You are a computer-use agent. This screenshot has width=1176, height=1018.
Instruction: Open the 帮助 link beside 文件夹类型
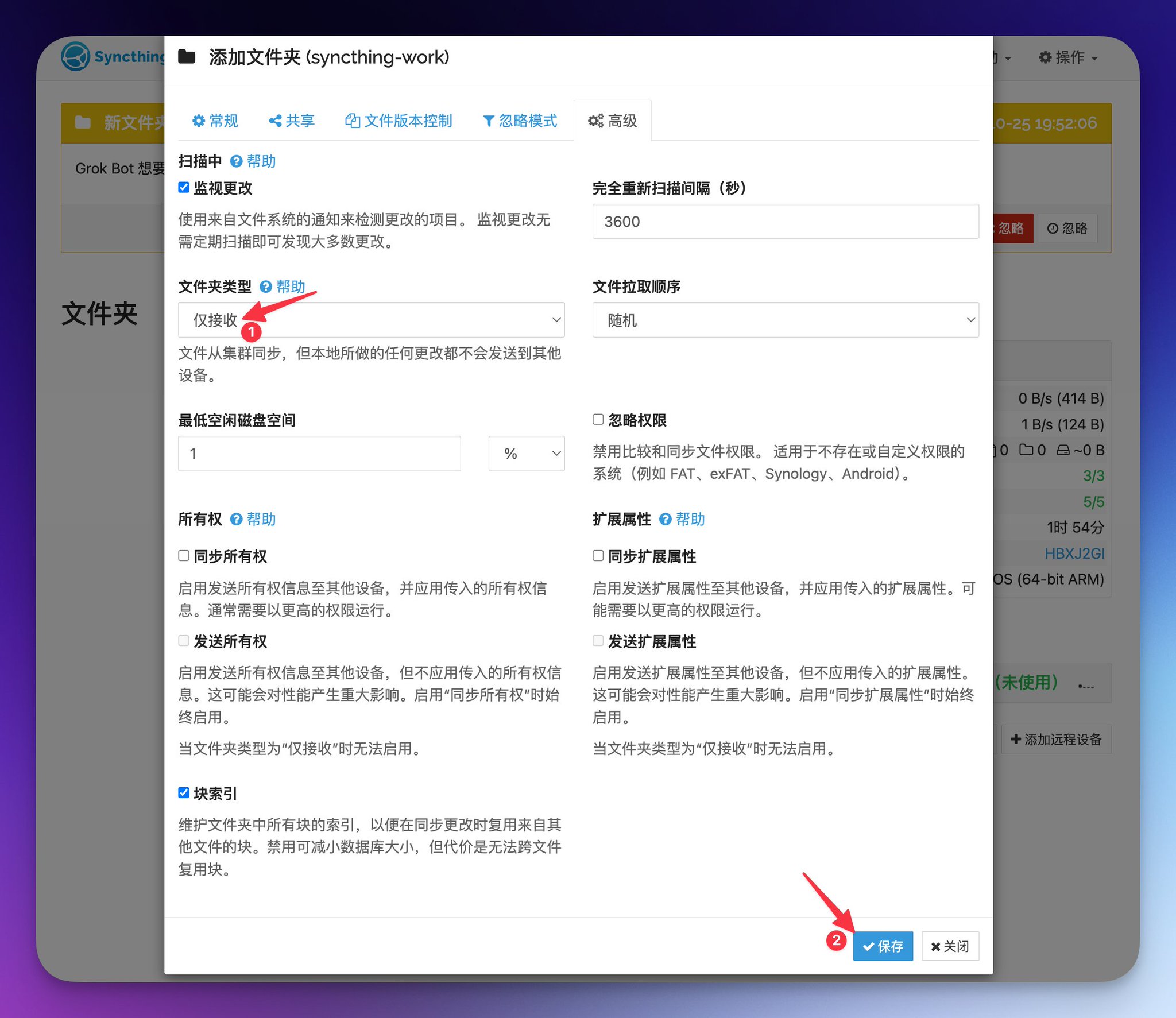click(x=291, y=287)
